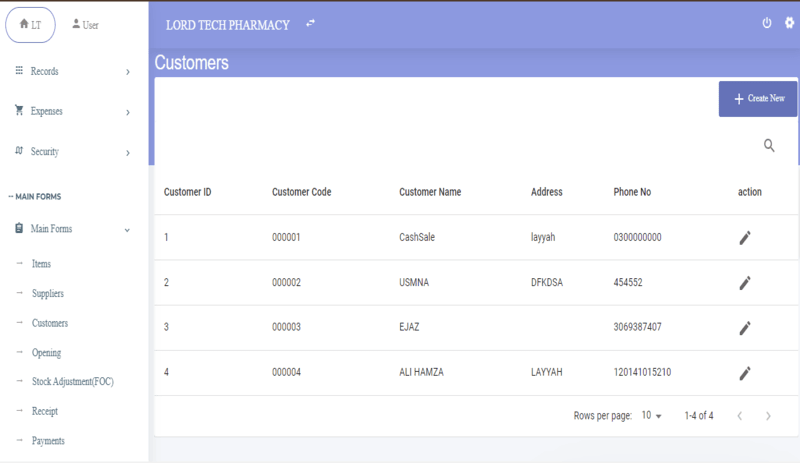Expand the Records menu

tap(72, 71)
